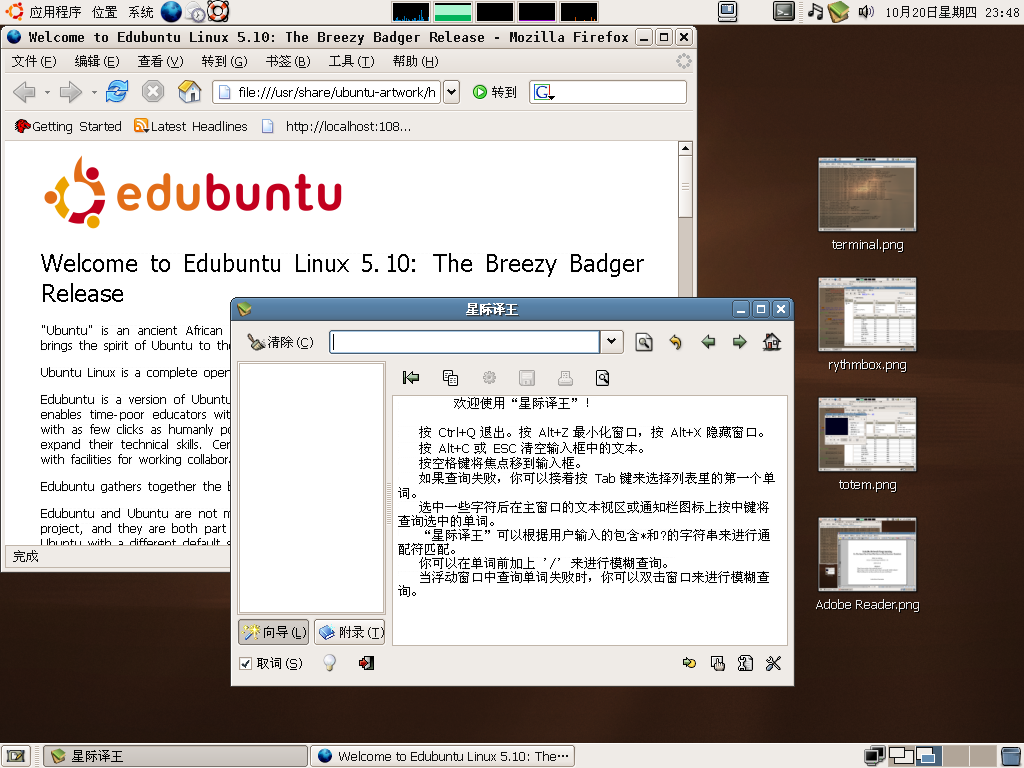Open the http://localhost:108... bookmark

point(336,126)
